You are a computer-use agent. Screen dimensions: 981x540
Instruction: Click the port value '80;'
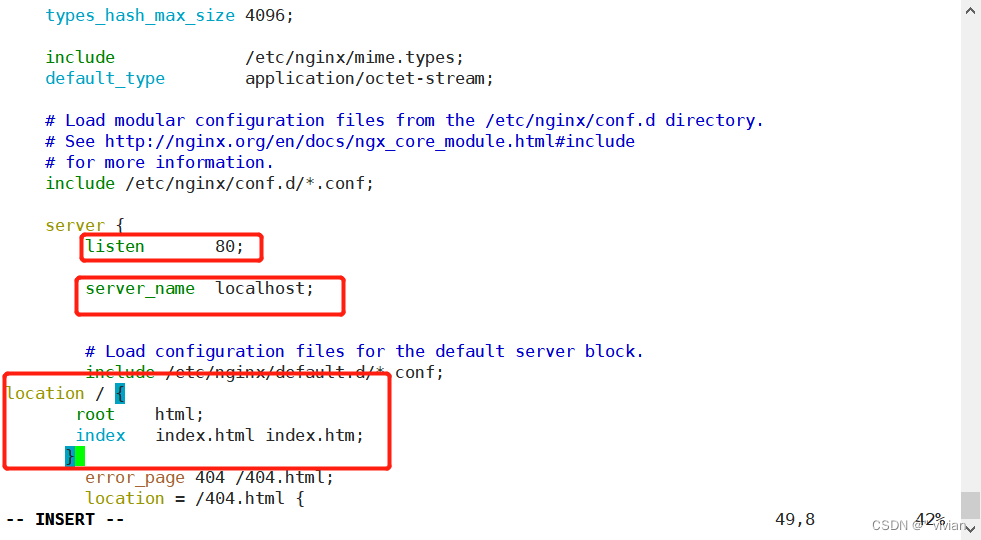[x=229, y=247]
